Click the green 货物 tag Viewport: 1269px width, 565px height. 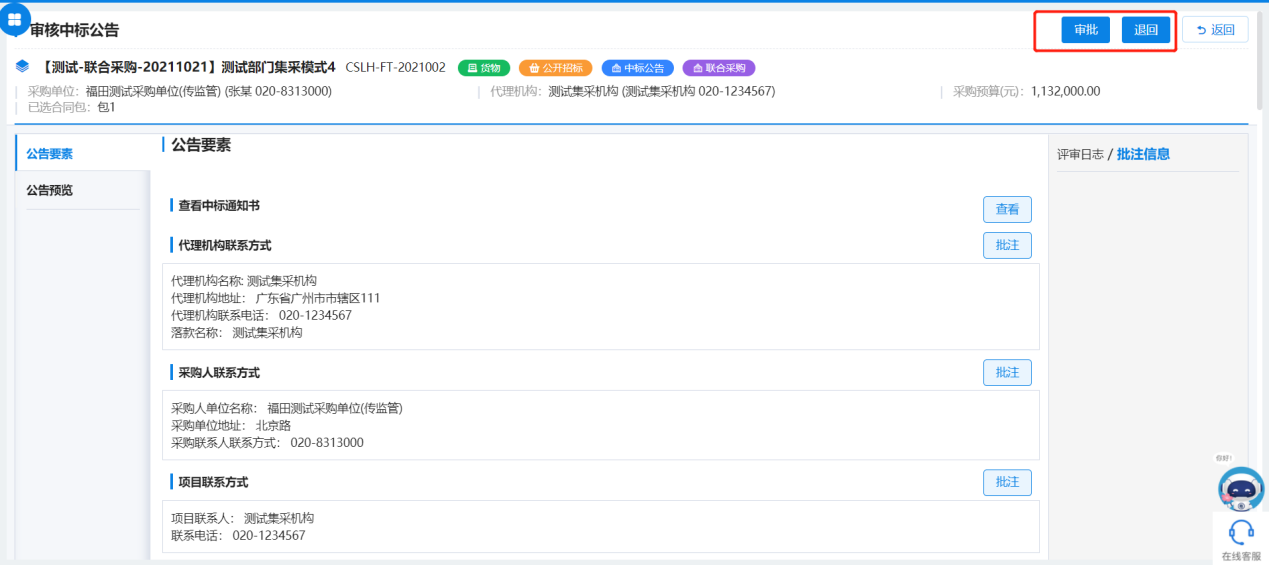pos(484,68)
